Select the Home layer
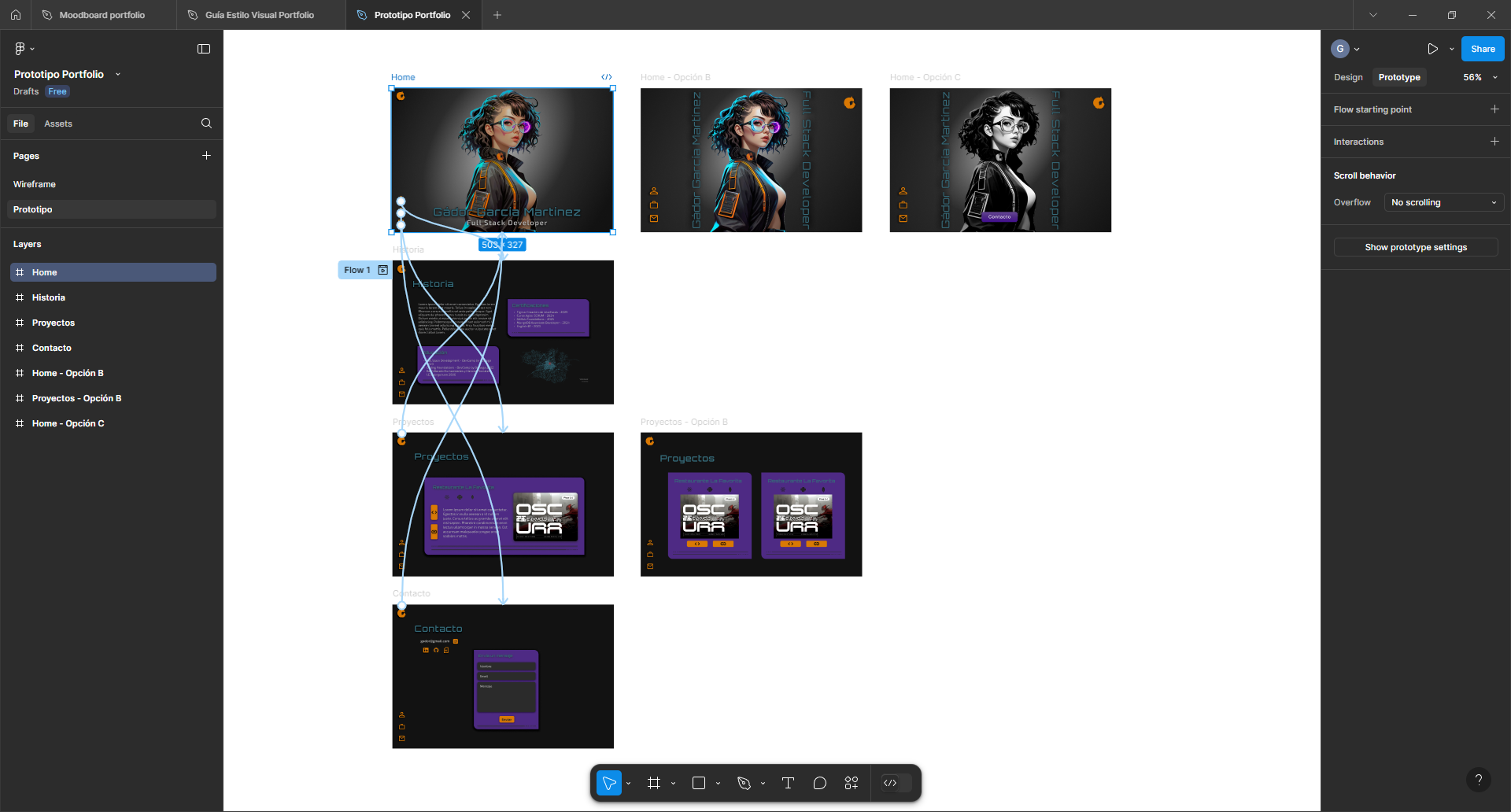The width and height of the screenshot is (1511, 812). (x=113, y=272)
